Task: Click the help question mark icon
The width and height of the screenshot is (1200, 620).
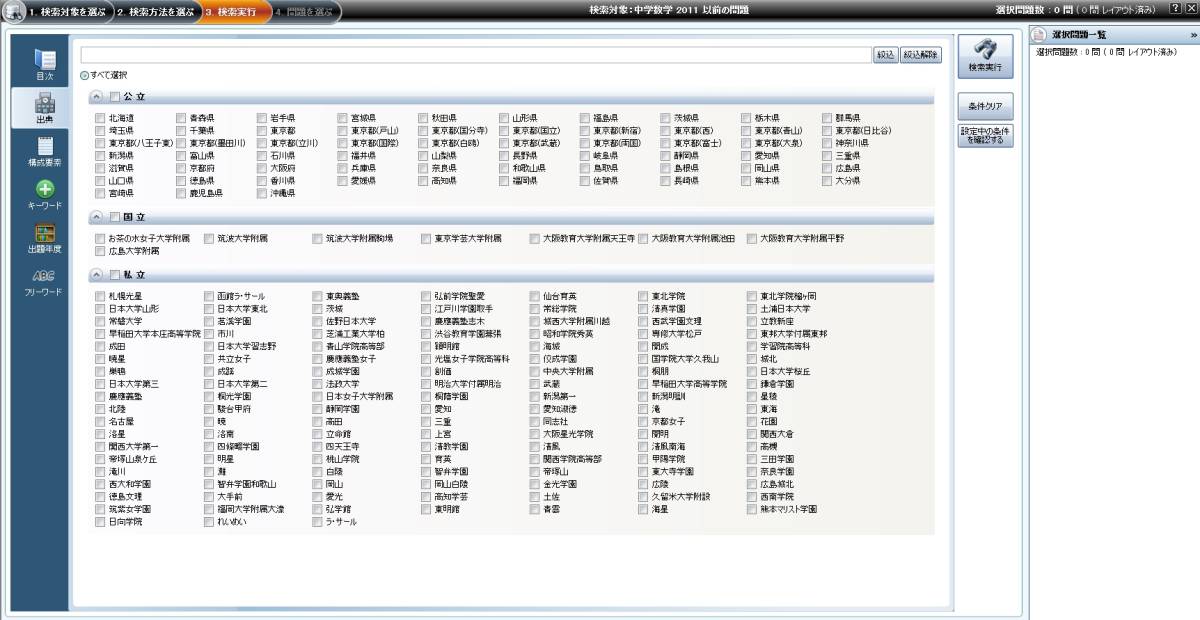Action: coord(1175,9)
